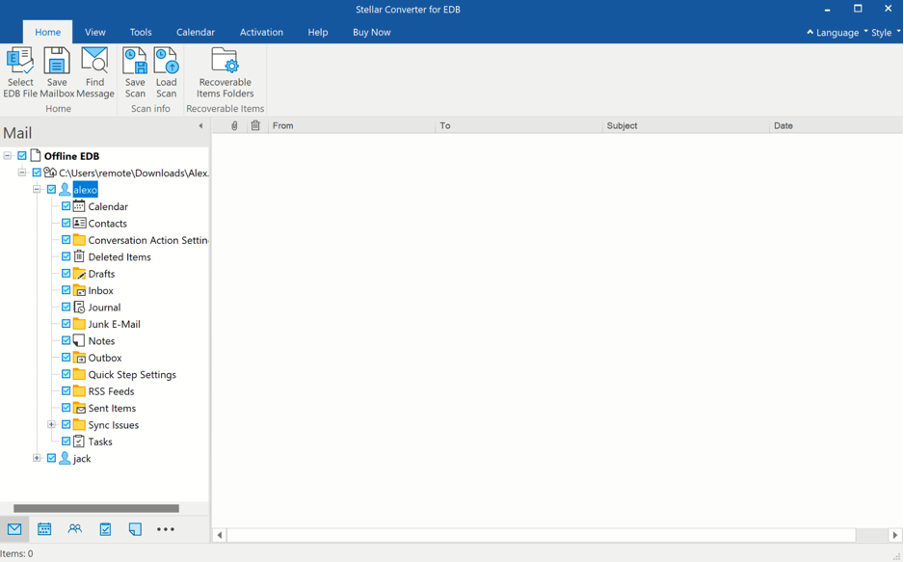This screenshot has height=562, width=904.
Task: Click the Calendar folder icon in tree
Action: tap(79, 206)
